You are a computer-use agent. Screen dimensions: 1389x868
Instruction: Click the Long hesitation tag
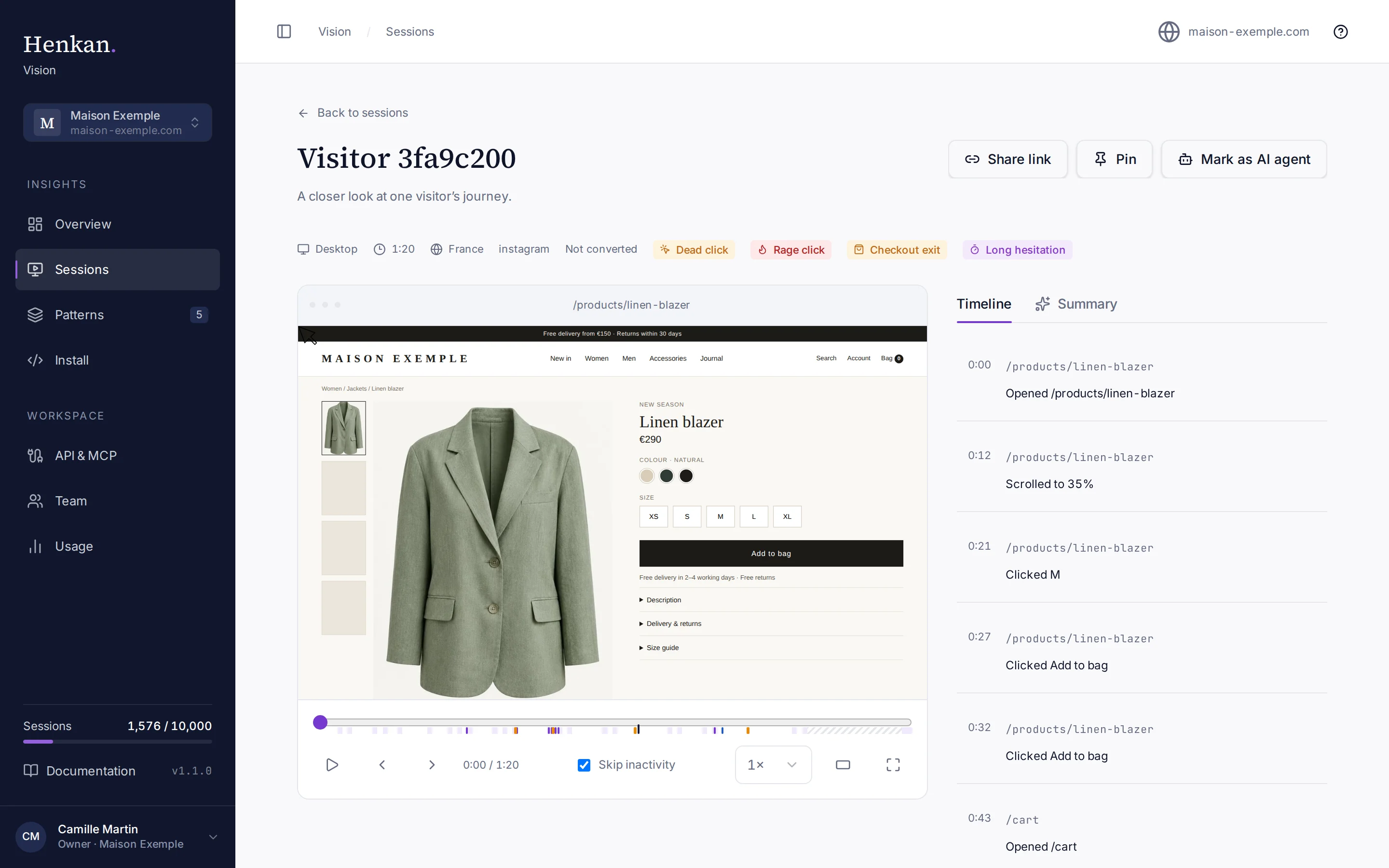click(1017, 250)
